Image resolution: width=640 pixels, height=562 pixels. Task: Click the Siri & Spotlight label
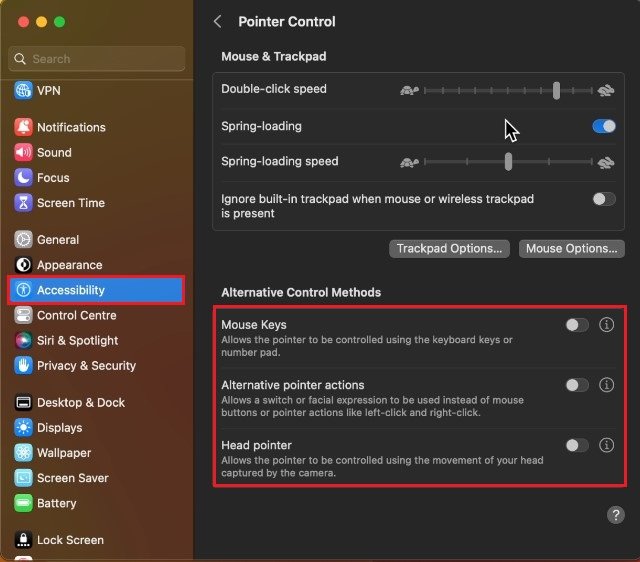click(78, 340)
